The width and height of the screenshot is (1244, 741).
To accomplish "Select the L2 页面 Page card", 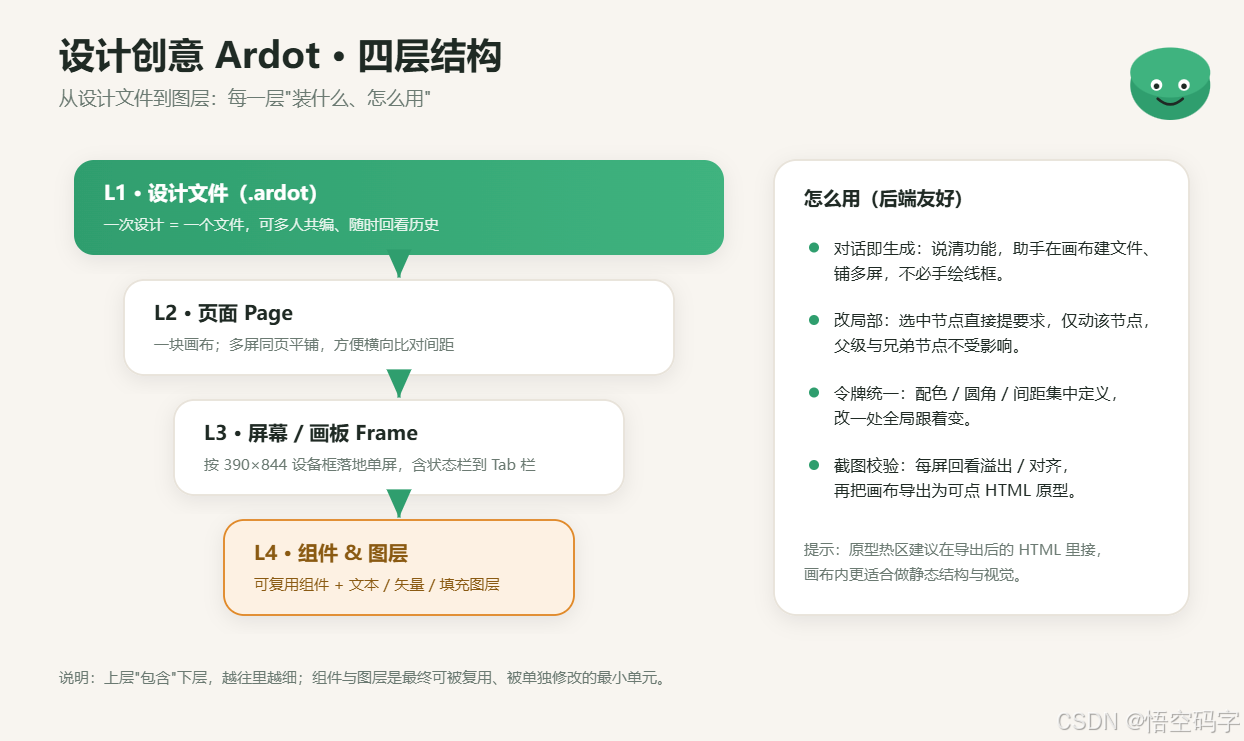I will tap(399, 327).
